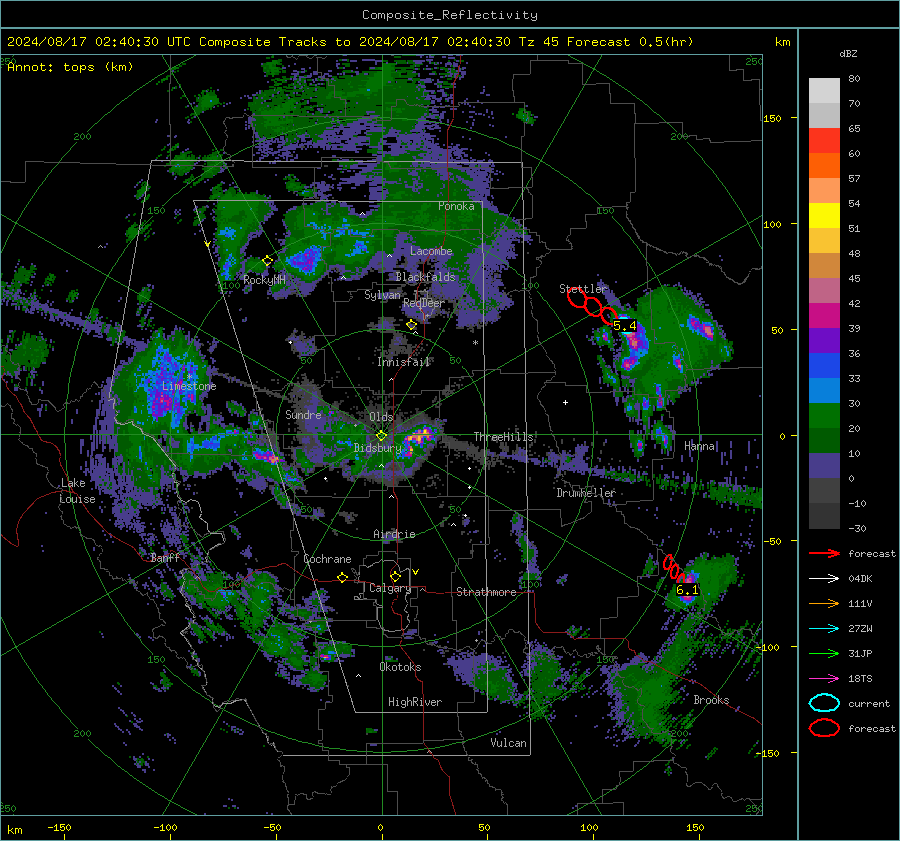Click the Drumheller city label

click(585, 493)
